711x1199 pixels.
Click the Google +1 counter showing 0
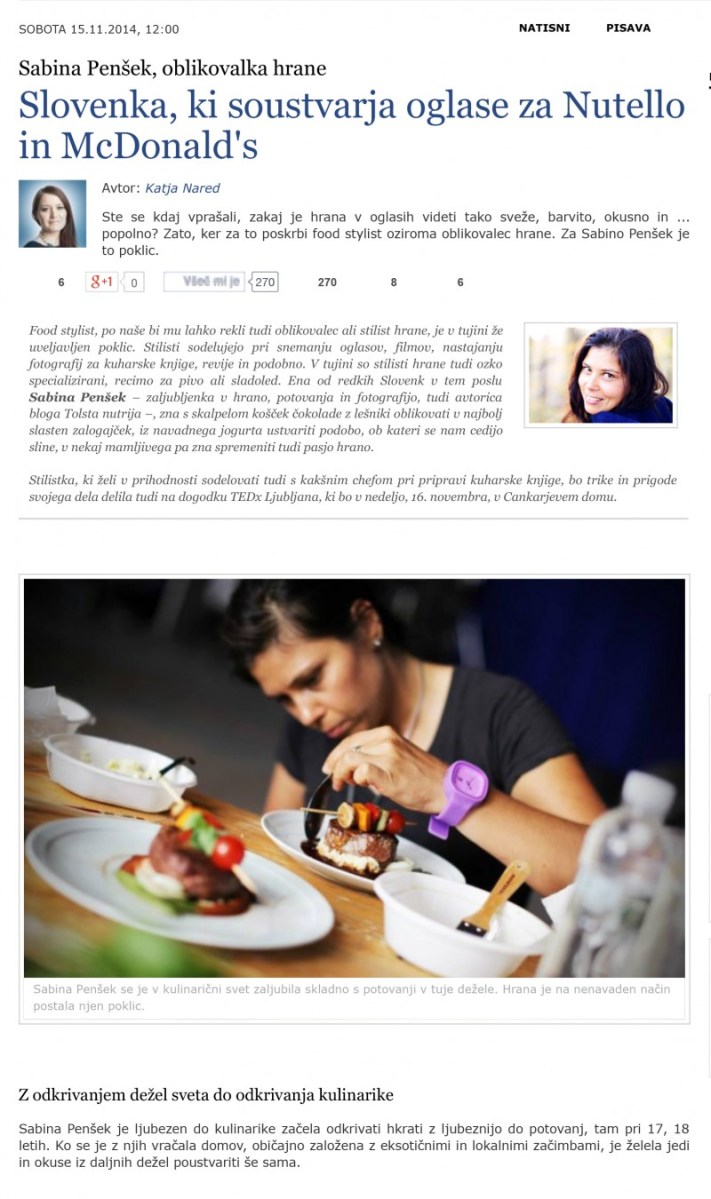tap(133, 283)
